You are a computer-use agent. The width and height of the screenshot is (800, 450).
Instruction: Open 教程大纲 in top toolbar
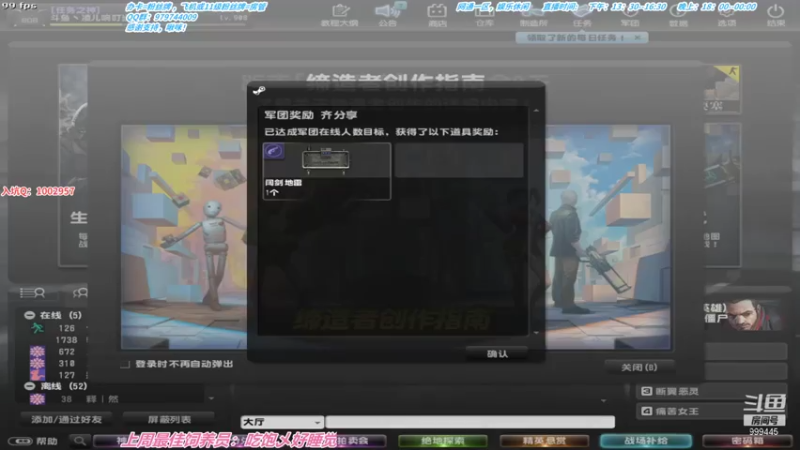click(340, 15)
